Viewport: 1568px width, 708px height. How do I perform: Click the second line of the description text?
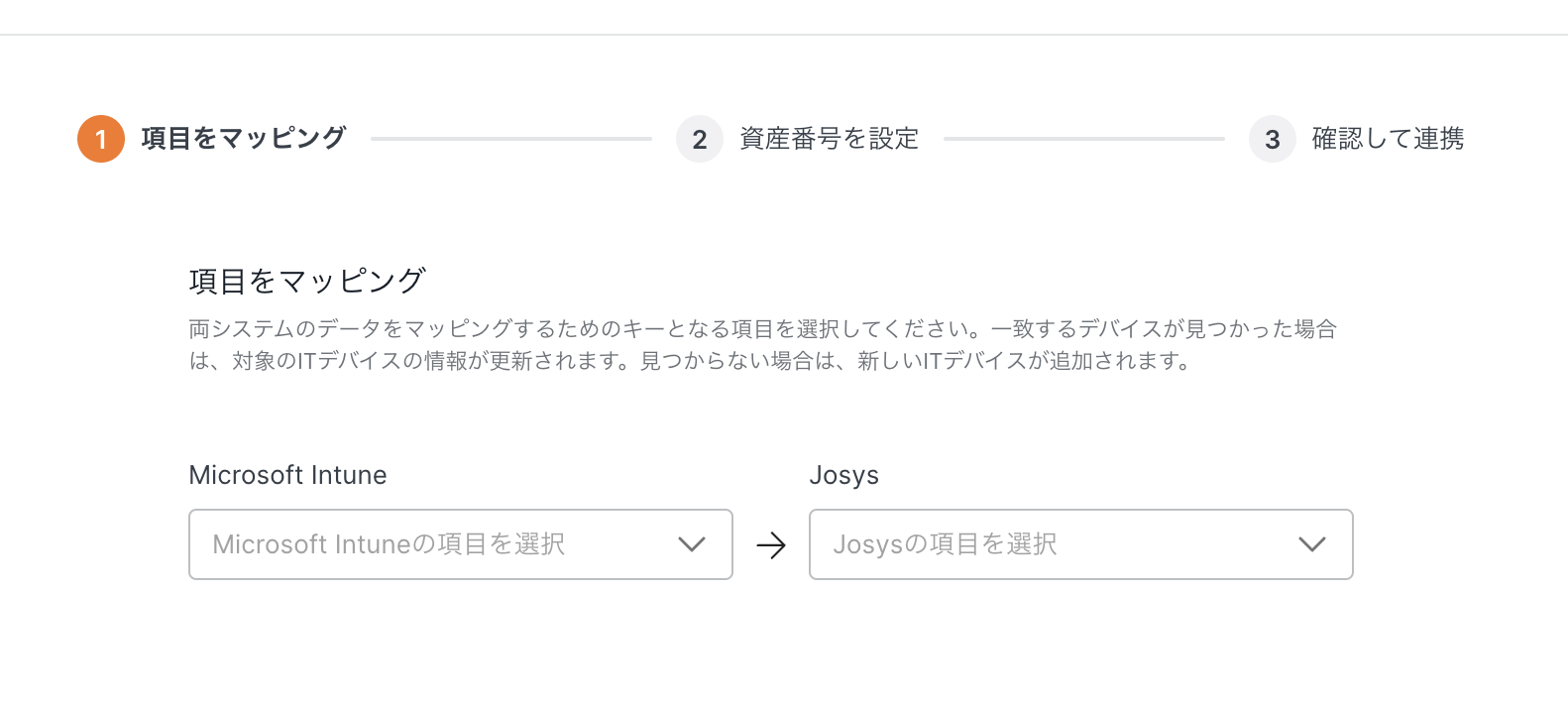pos(690,361)
